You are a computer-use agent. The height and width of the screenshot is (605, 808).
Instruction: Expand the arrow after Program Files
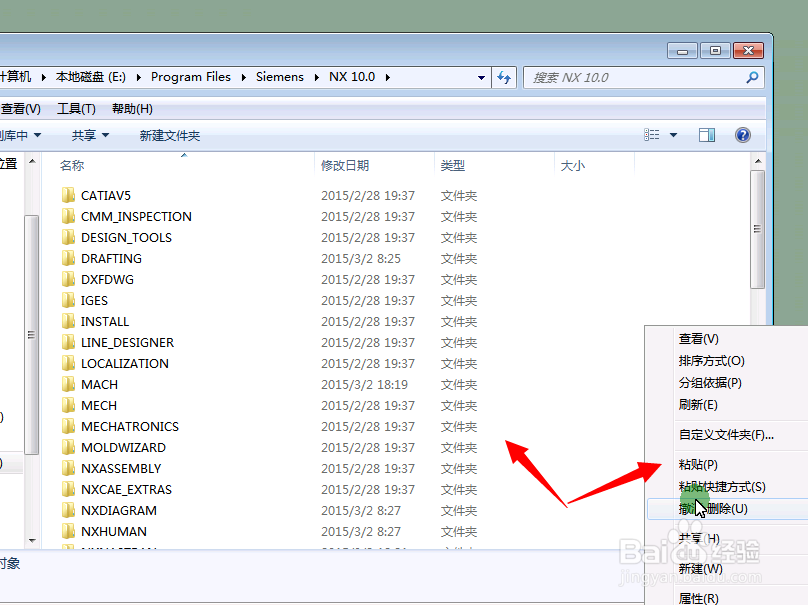pos(243,77)
